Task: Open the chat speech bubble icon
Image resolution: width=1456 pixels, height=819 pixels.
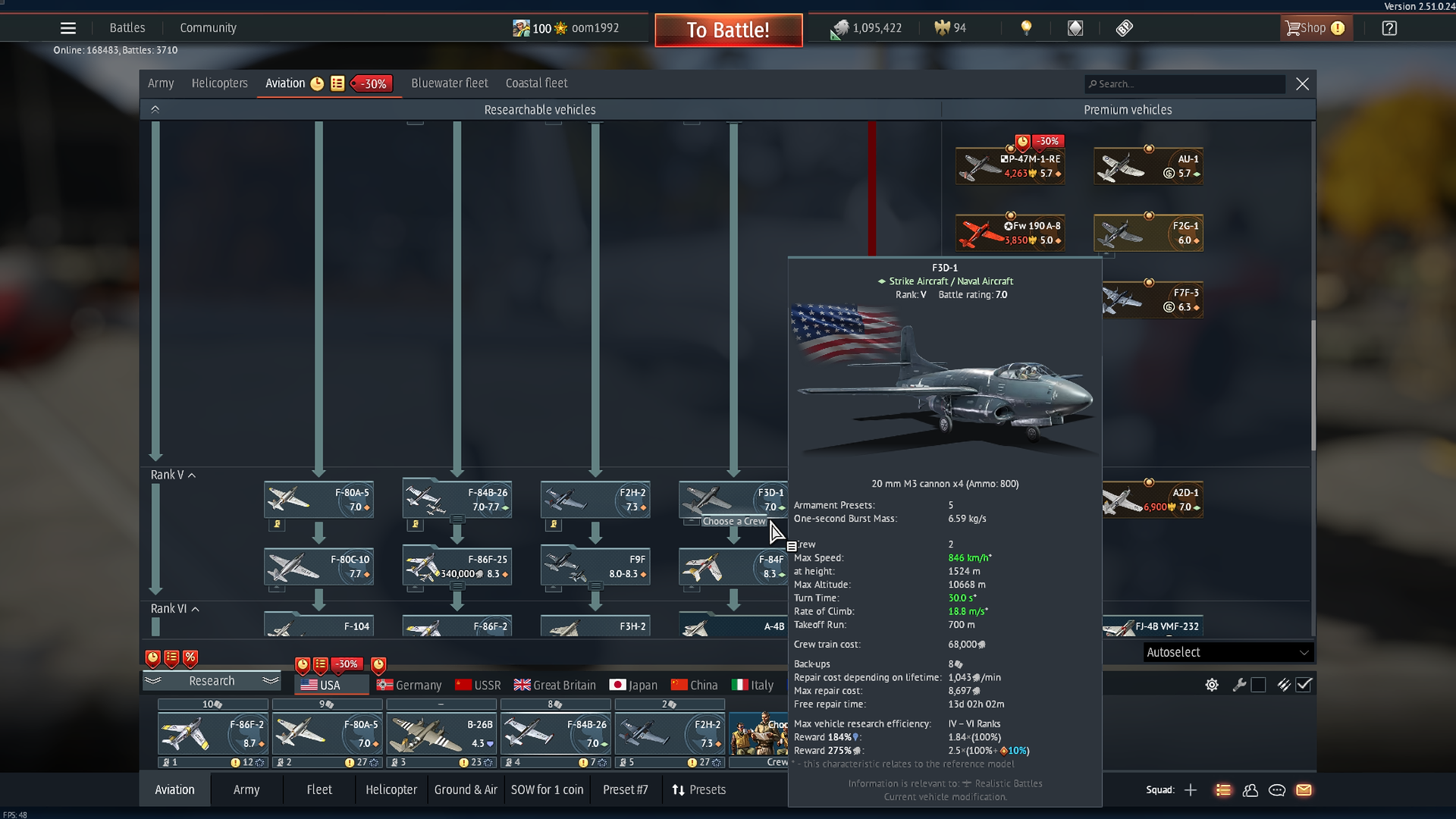Action: coord(1277,790)
